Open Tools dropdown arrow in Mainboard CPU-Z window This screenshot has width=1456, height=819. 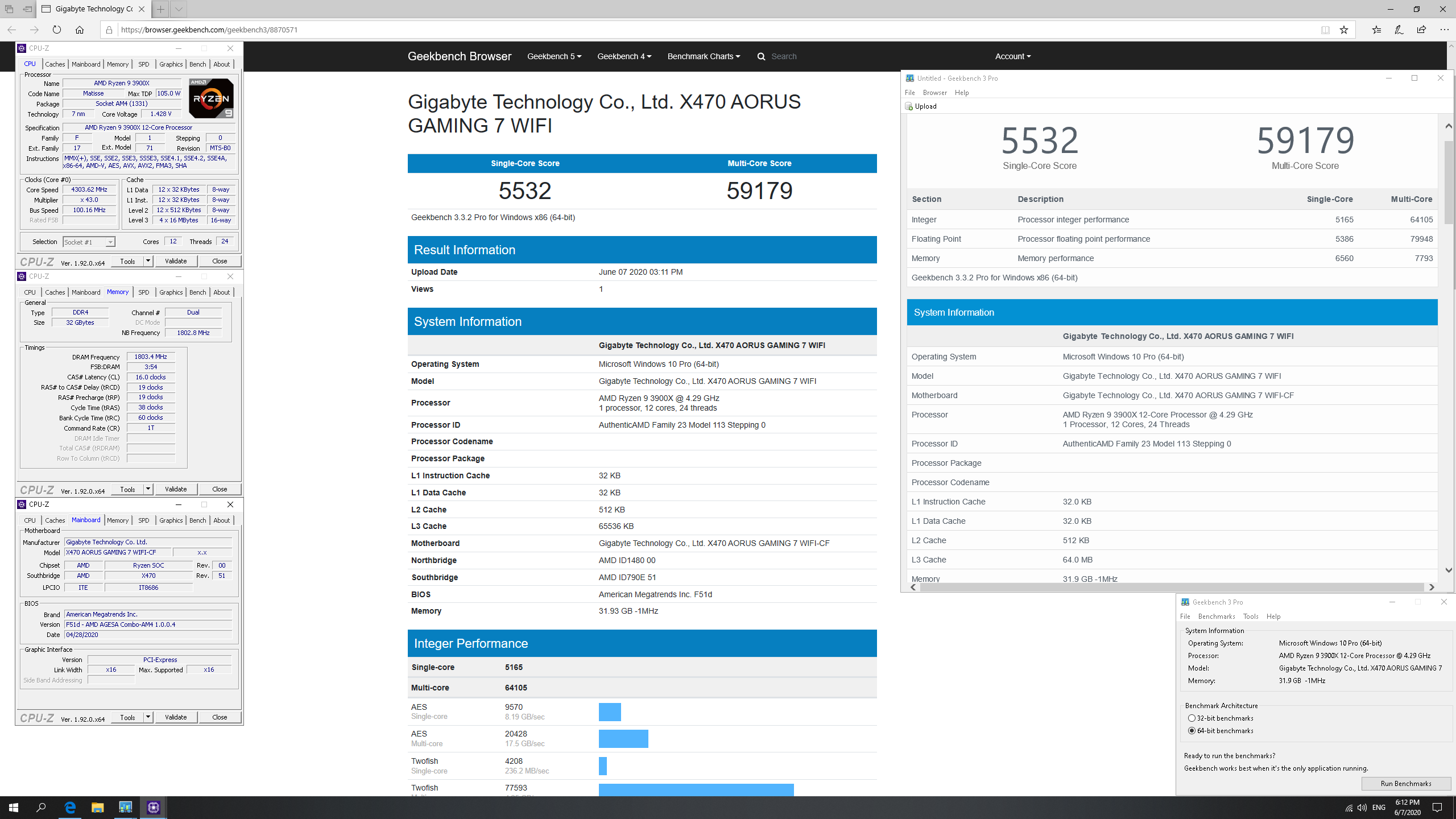pyautogui.click(x=148, y=717)
